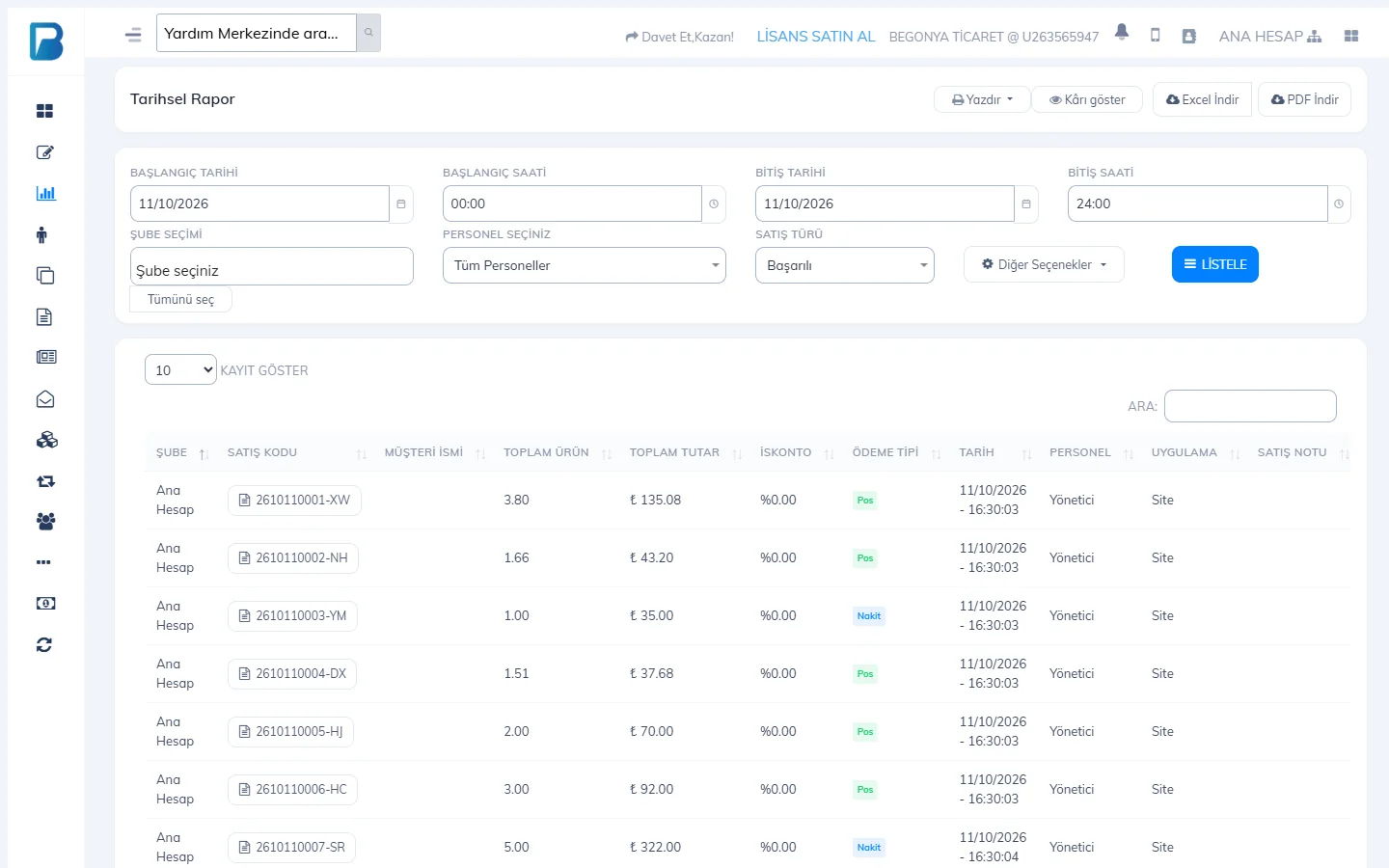Open the dashboard grid icon in sidebar
The image size is (1389, 868).
tap(44, 111)
